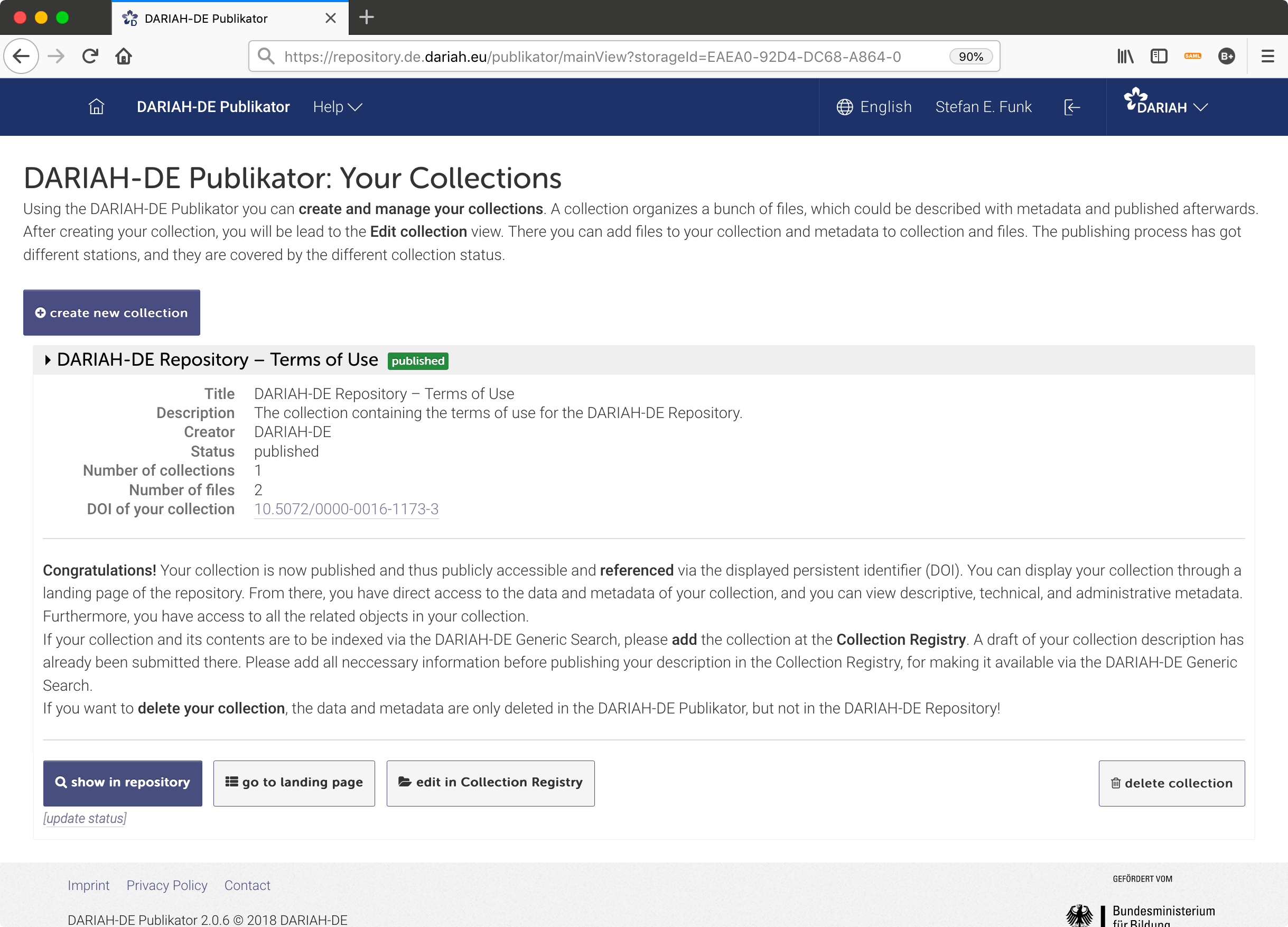This screenshot has height=927, width=1288.
Task: Click the B+ extension icon
Action: coord(1227,55)
